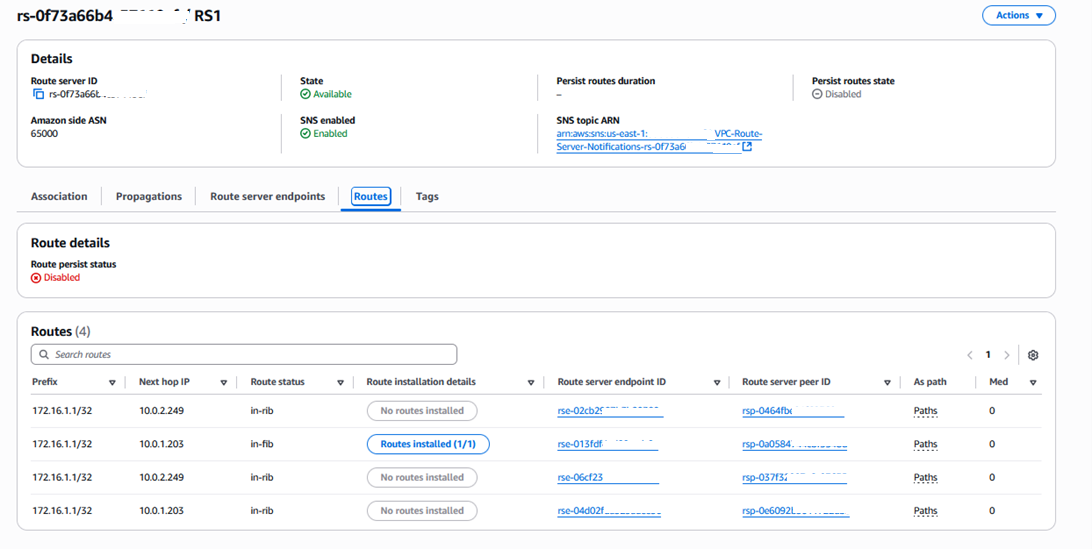Open peer rsp-037f32 link
Viewport: 1092px width, 549px height.
coord(795,478)
